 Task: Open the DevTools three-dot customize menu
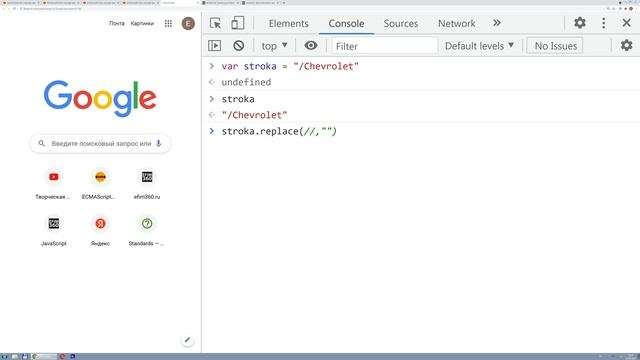coord(604,23)
